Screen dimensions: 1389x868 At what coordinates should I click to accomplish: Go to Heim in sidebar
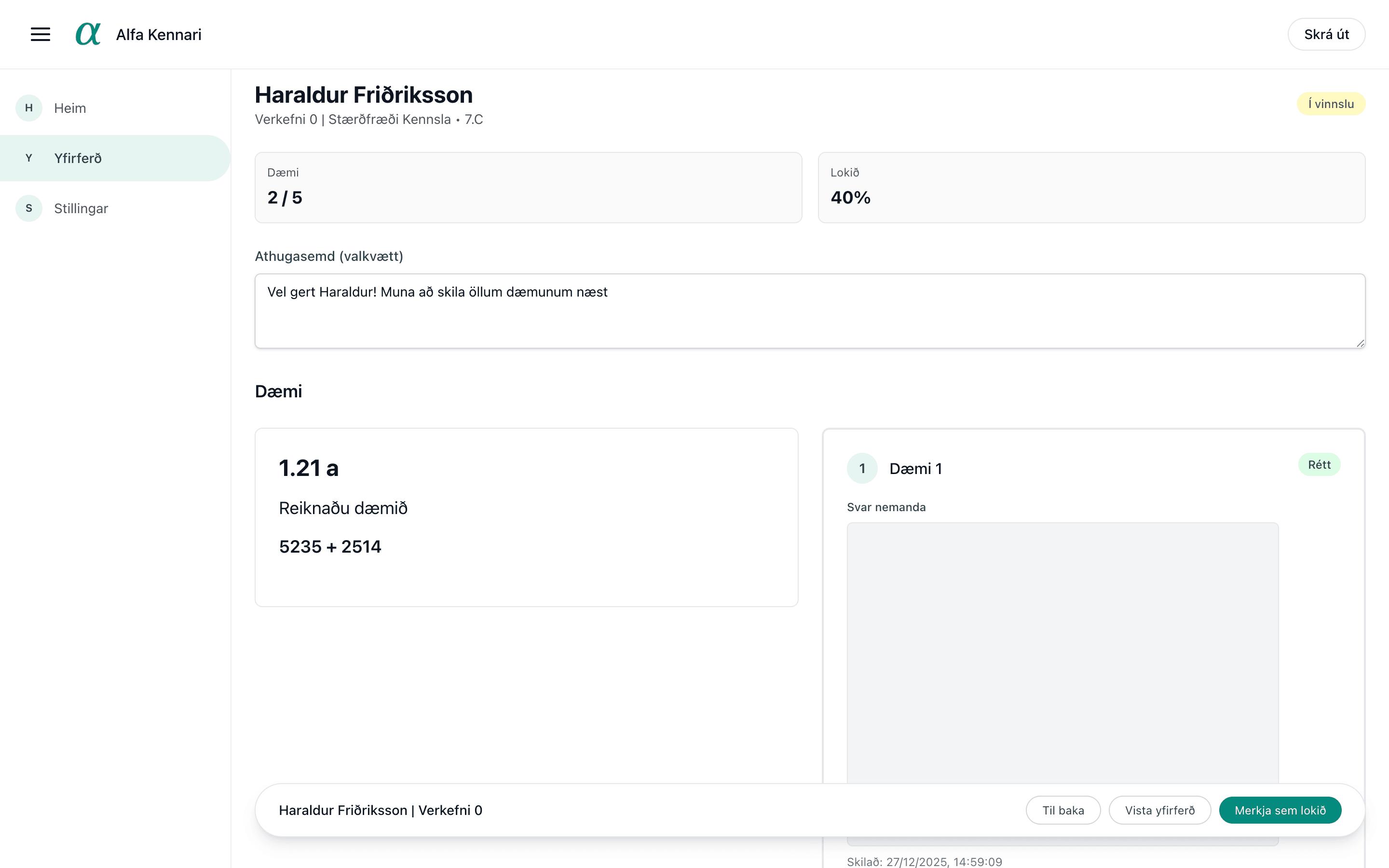(x=70, y=108)
